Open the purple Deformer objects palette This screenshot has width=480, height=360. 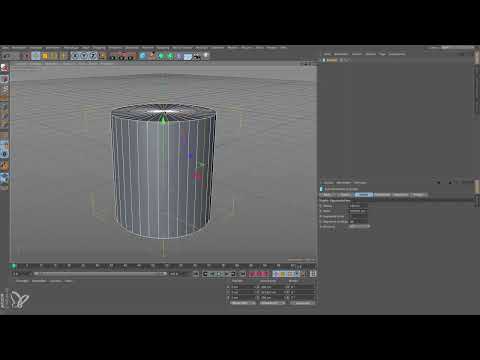[x=179, y=56]
